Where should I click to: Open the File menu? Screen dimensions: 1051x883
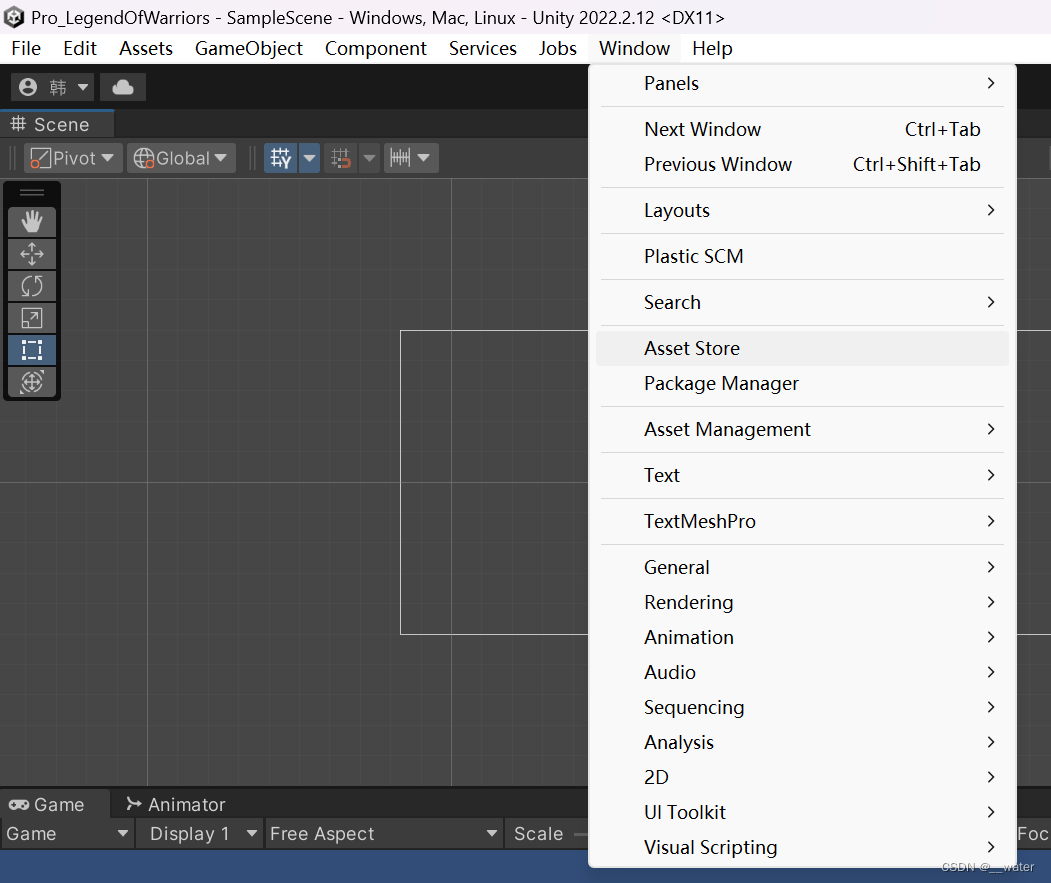pyautogui.click(x=26, y=48)
